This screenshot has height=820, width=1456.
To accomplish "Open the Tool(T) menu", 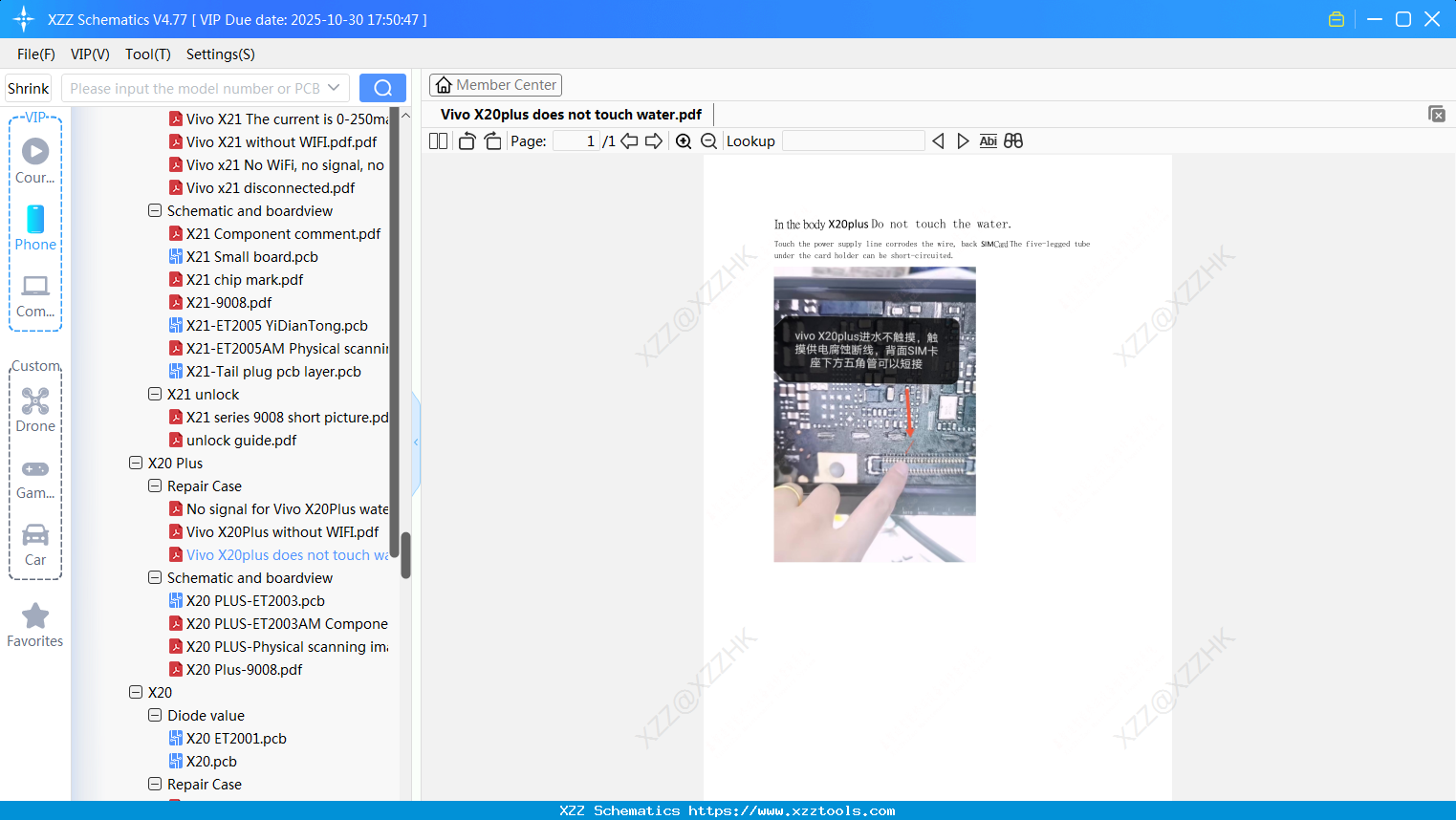I will [x=148, y=54].
